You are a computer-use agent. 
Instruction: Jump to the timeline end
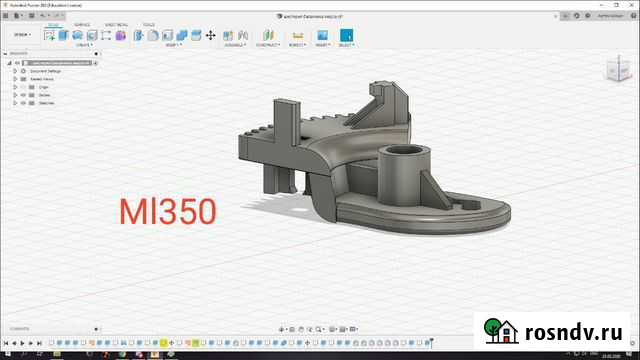pyautogui.click(x=39, y=344)
